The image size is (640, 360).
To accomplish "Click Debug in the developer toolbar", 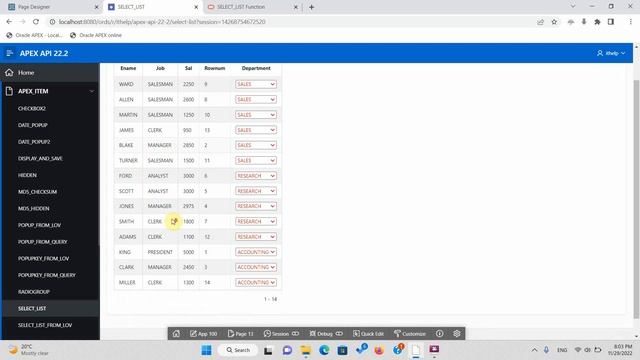I will [326, 333].
